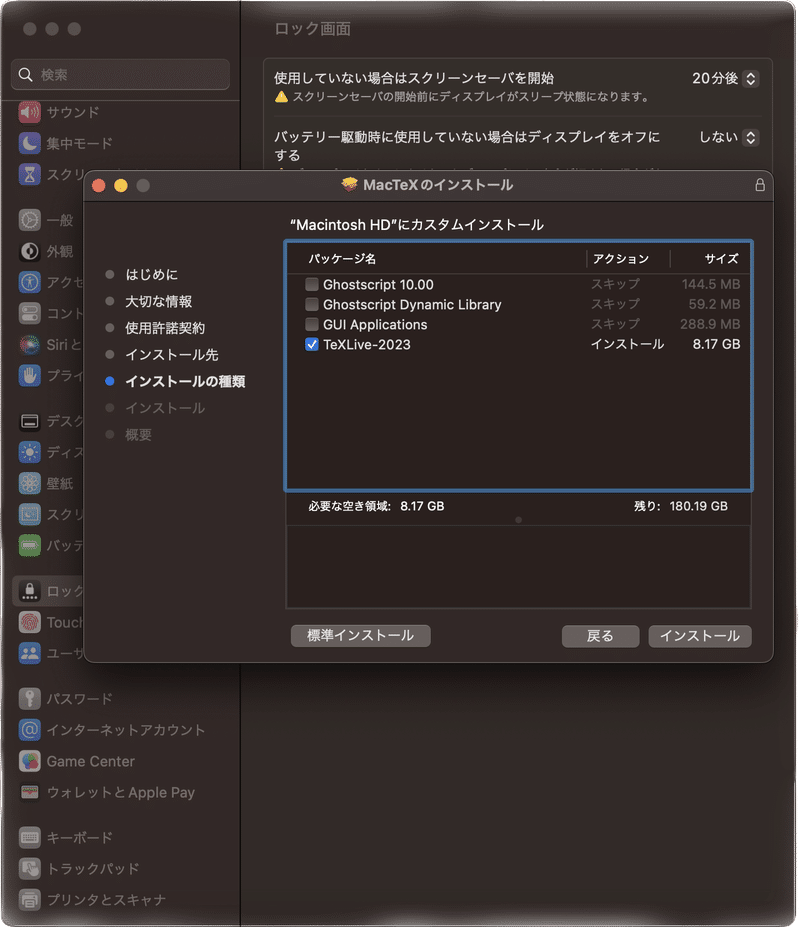Viewport: 800px width, 927px height.
Task: Go to 使用許諾契約 step in installer
Action: point(165,328)
